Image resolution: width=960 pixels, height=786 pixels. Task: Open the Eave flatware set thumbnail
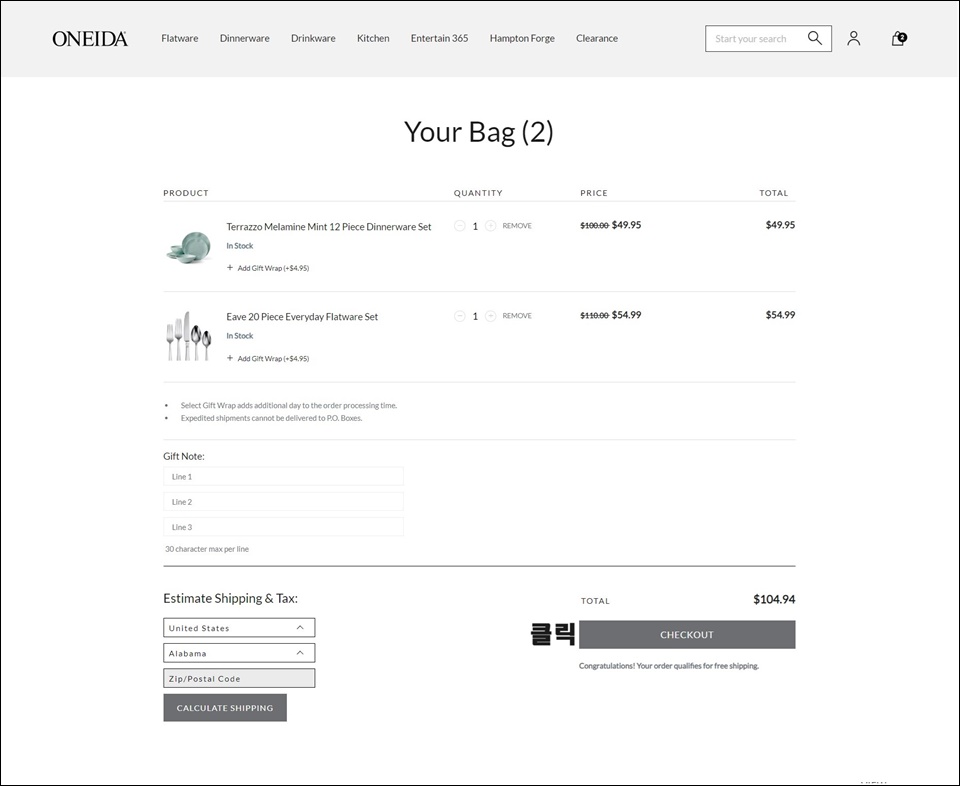pos(189,336)
